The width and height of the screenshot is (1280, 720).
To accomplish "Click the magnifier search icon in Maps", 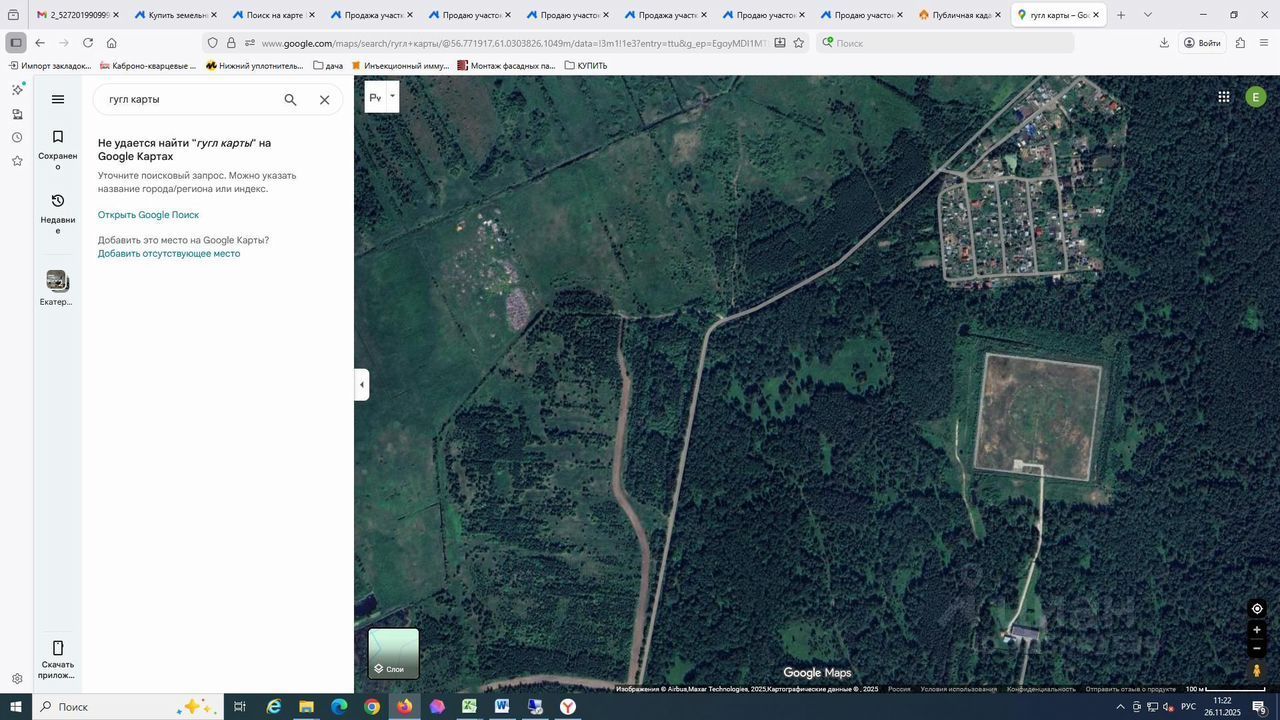I will click(x=290, y=100).
